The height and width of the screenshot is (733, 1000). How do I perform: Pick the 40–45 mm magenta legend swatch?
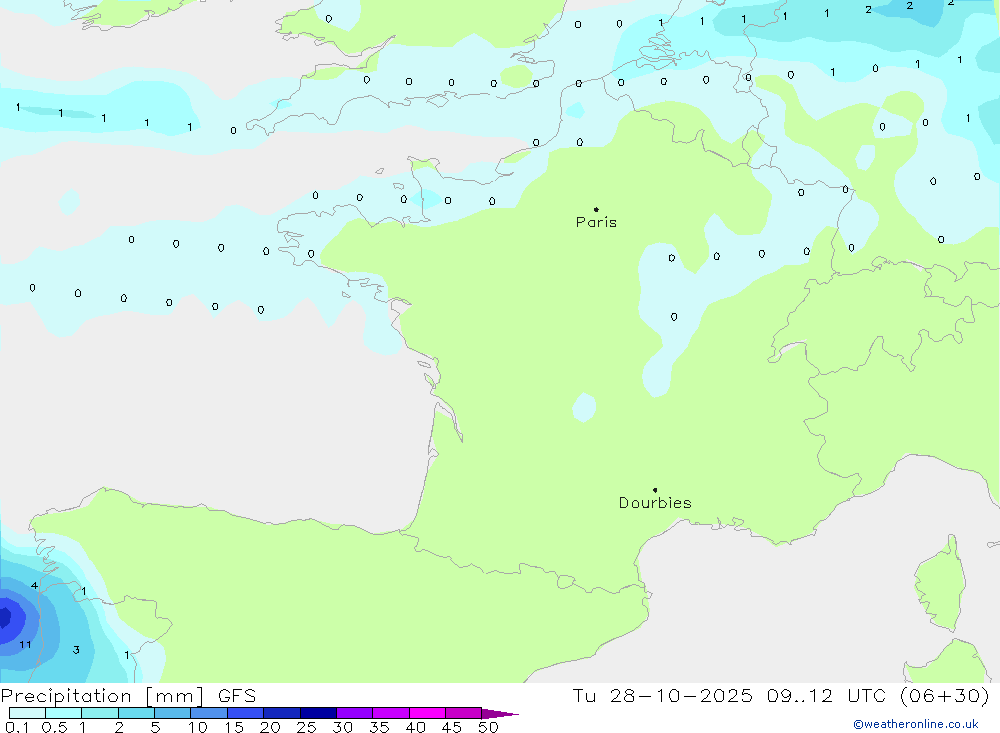(x=427, y=713)
